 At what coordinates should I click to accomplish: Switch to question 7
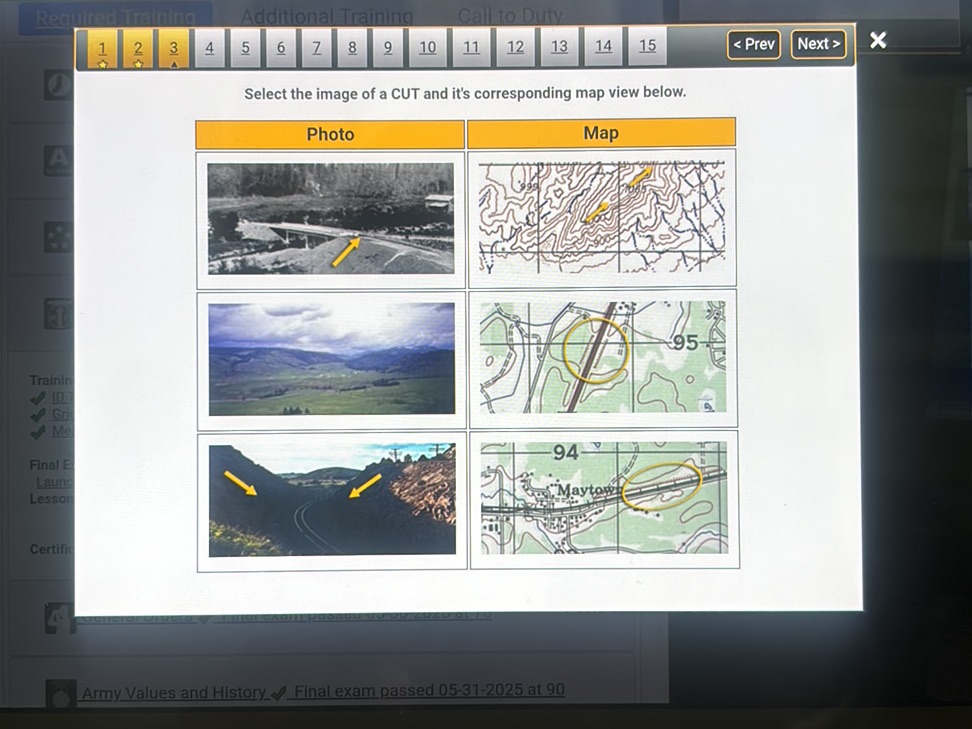(x=317, y=48)
